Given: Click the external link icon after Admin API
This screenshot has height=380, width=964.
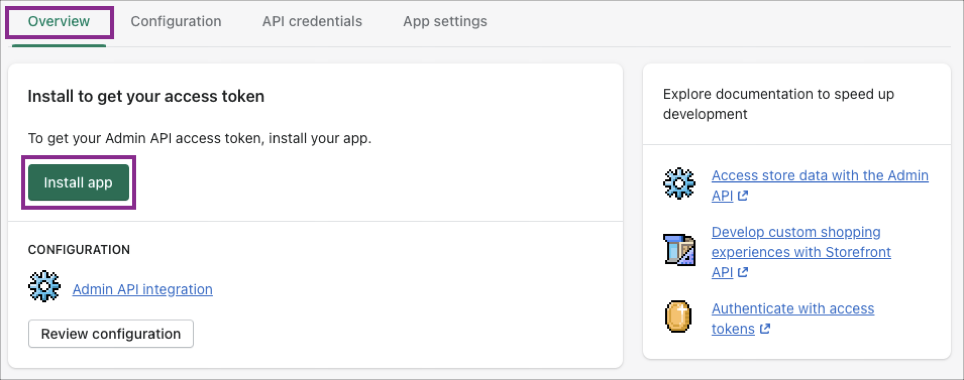Looking at the screenshot, I should [743, 196].
